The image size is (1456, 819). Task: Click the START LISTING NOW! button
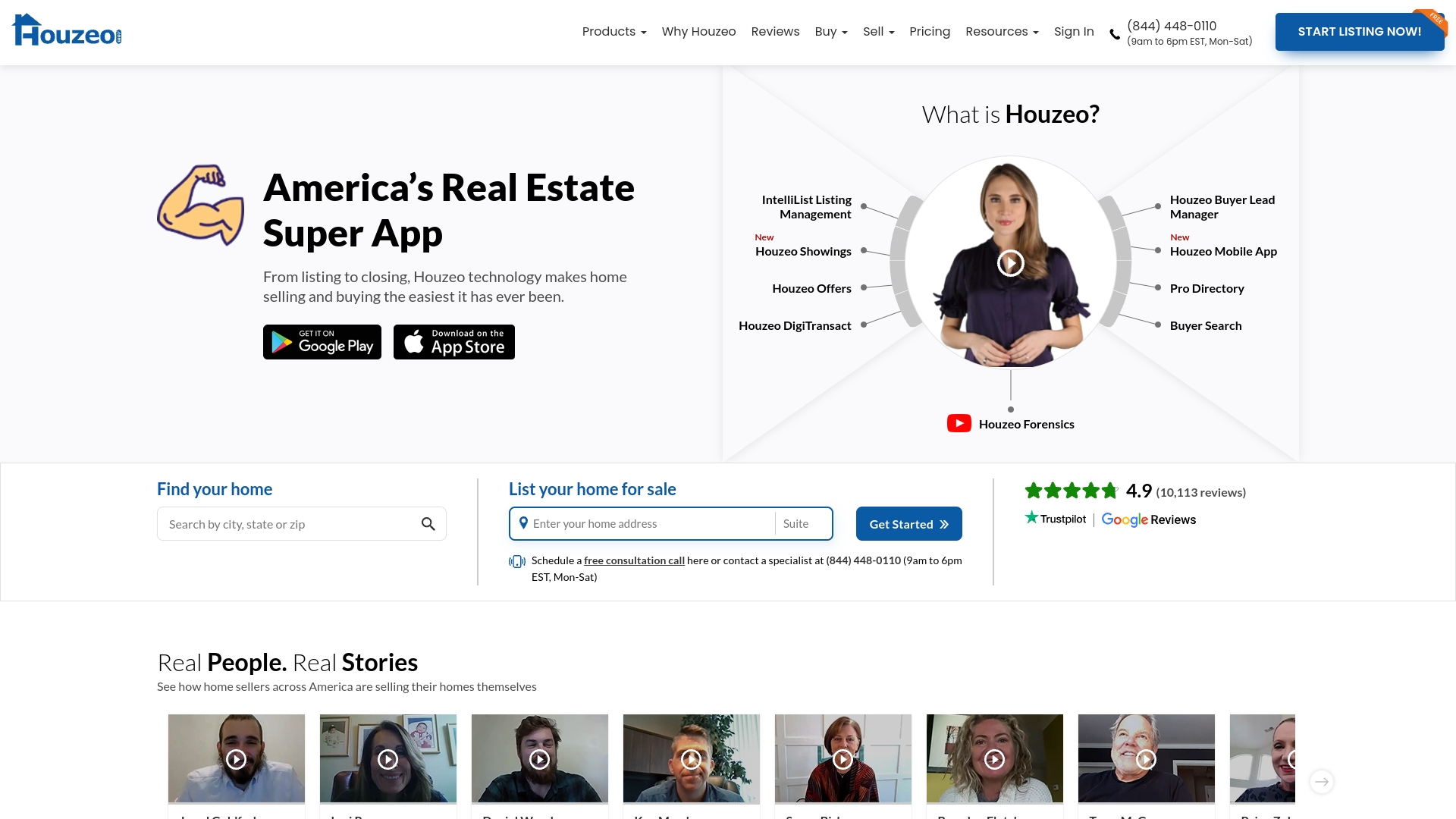pyautogui.click(x=1360, y=32)
